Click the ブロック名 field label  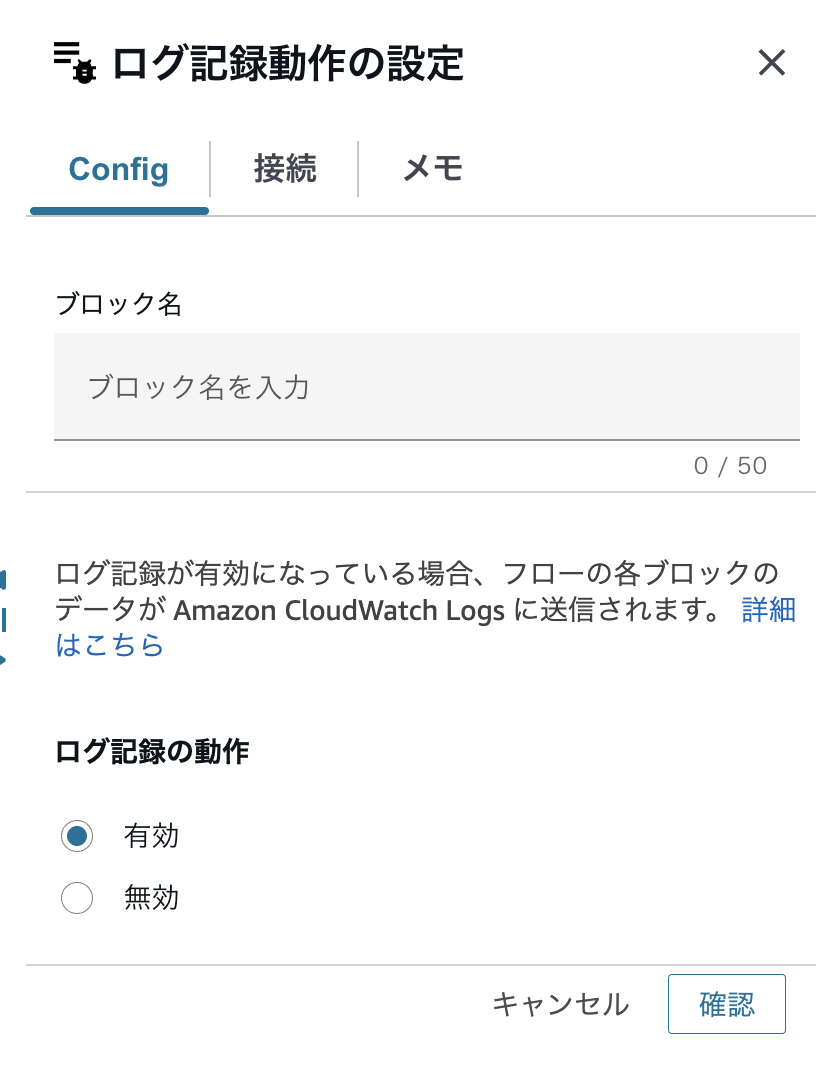pos(118,305)
